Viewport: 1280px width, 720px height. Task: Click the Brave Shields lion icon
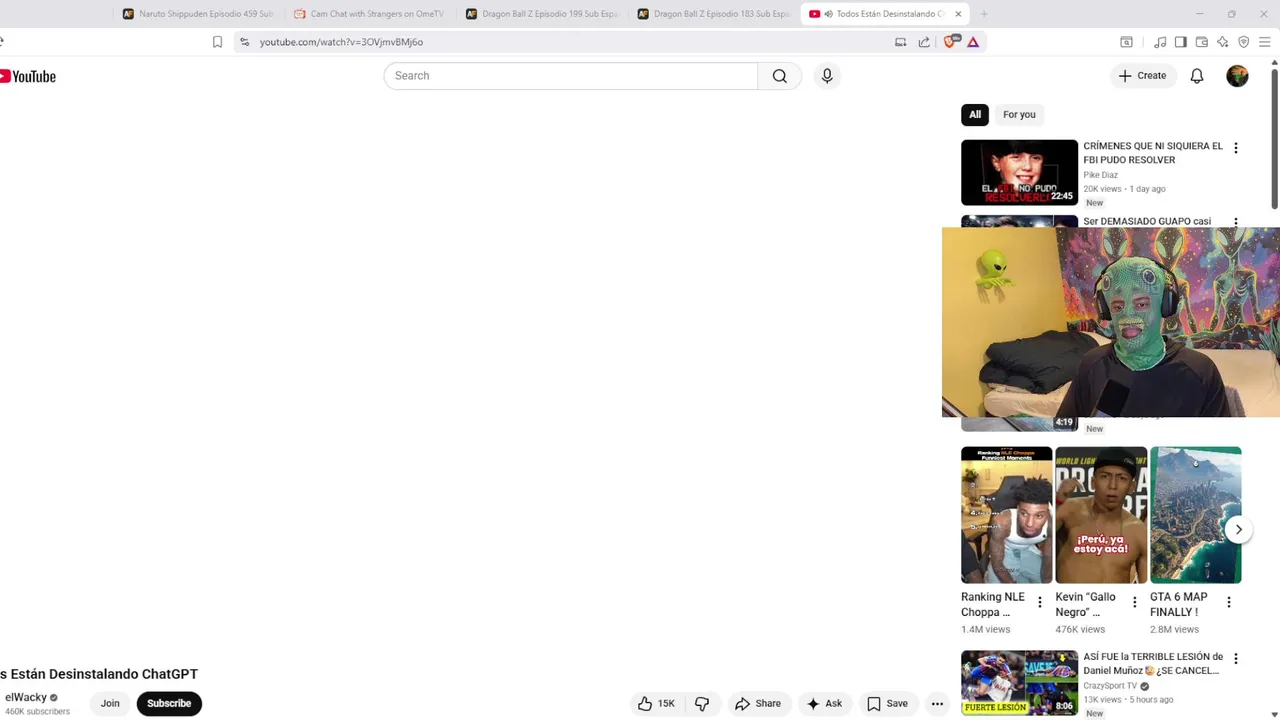click(x=950, y=42)
